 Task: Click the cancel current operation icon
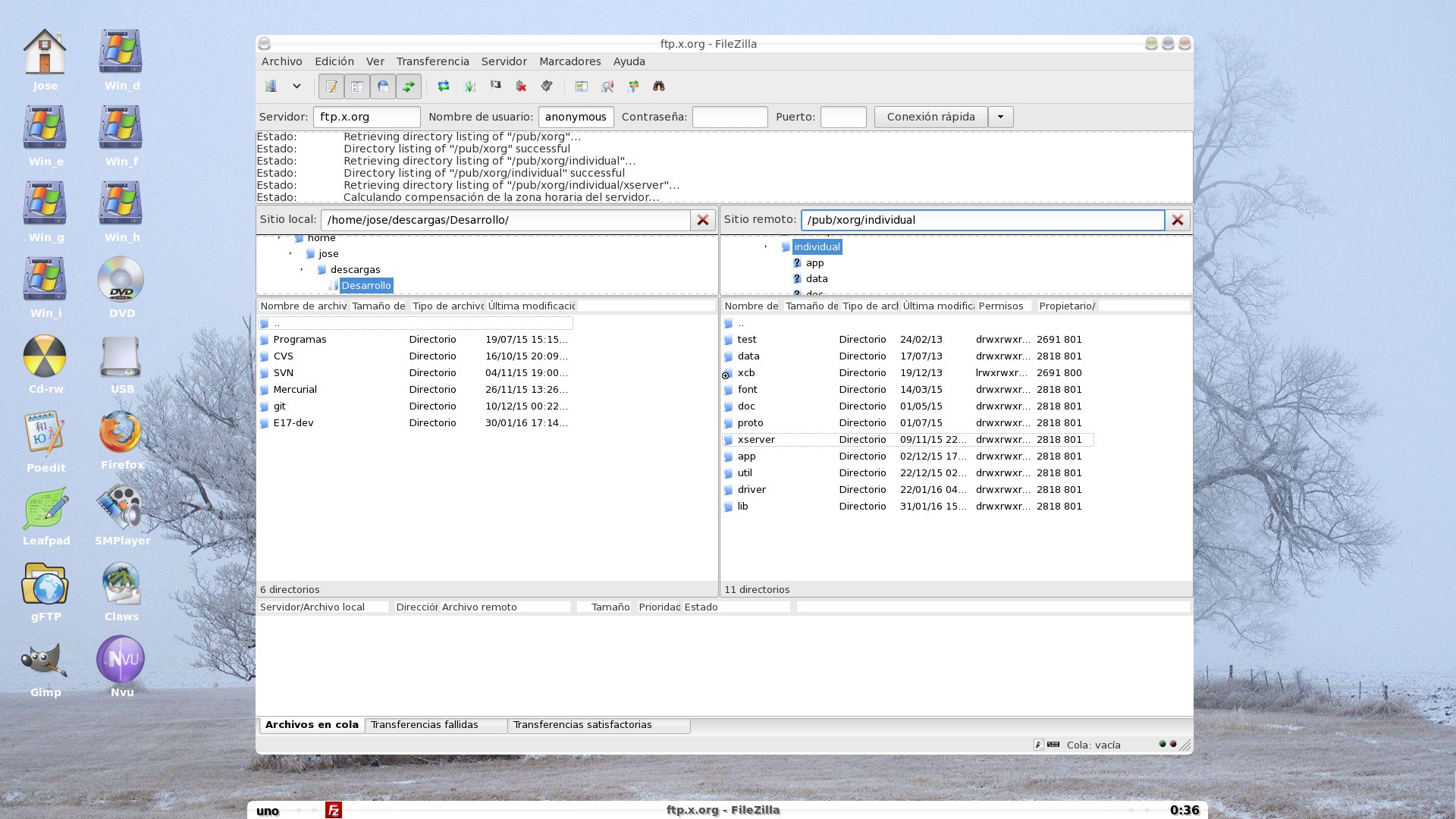coord(495,86)
